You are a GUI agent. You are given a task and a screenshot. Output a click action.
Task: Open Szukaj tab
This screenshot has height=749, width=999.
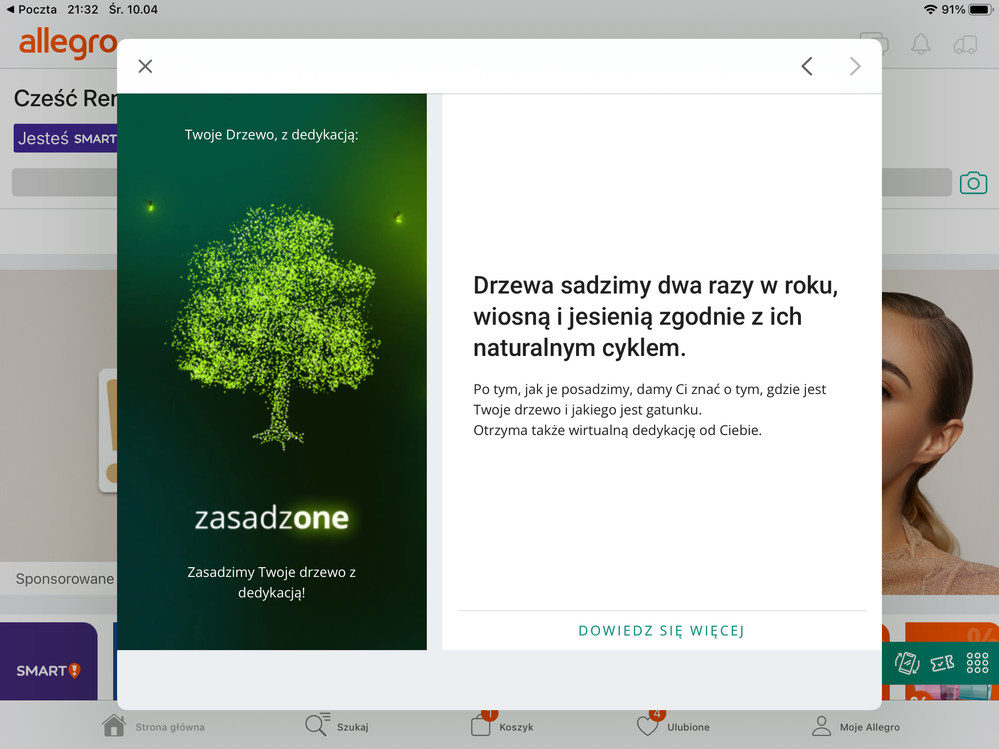[x=336, y=726]
